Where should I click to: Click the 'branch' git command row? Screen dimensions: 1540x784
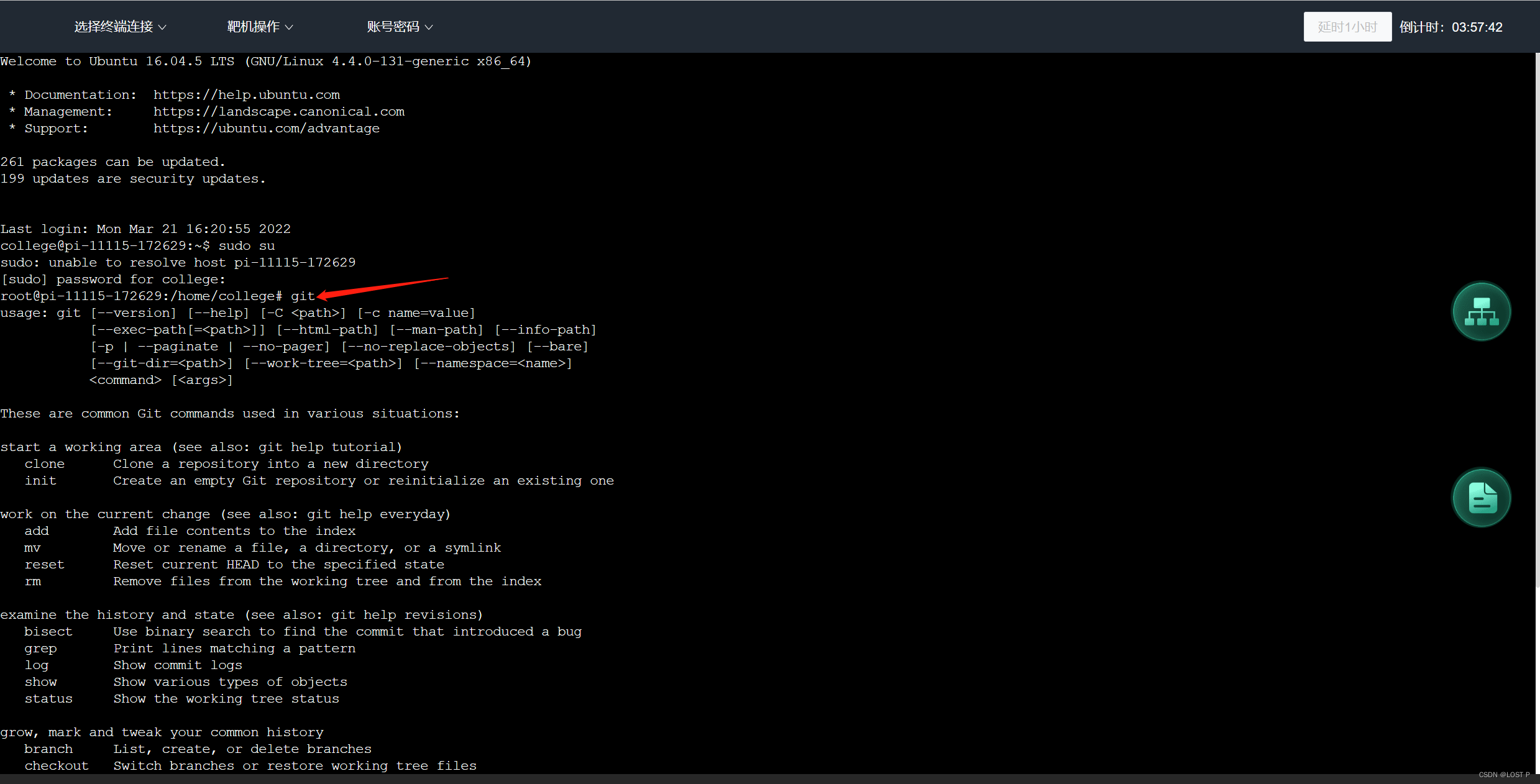pos(198,749)
